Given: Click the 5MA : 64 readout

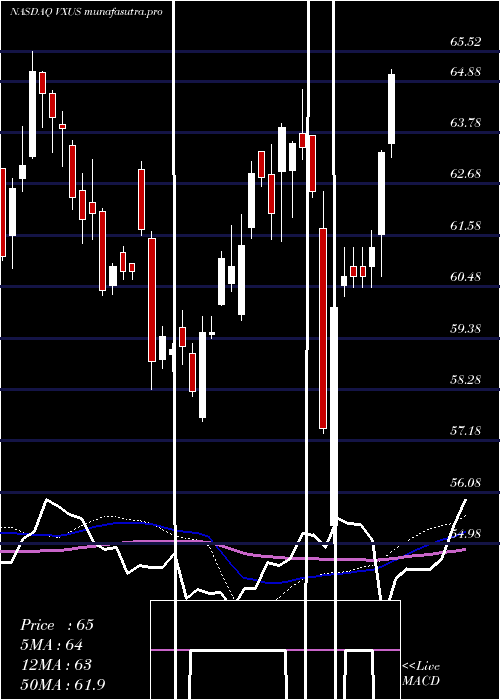Looking at the screenshot, I should tap(51, 645).
